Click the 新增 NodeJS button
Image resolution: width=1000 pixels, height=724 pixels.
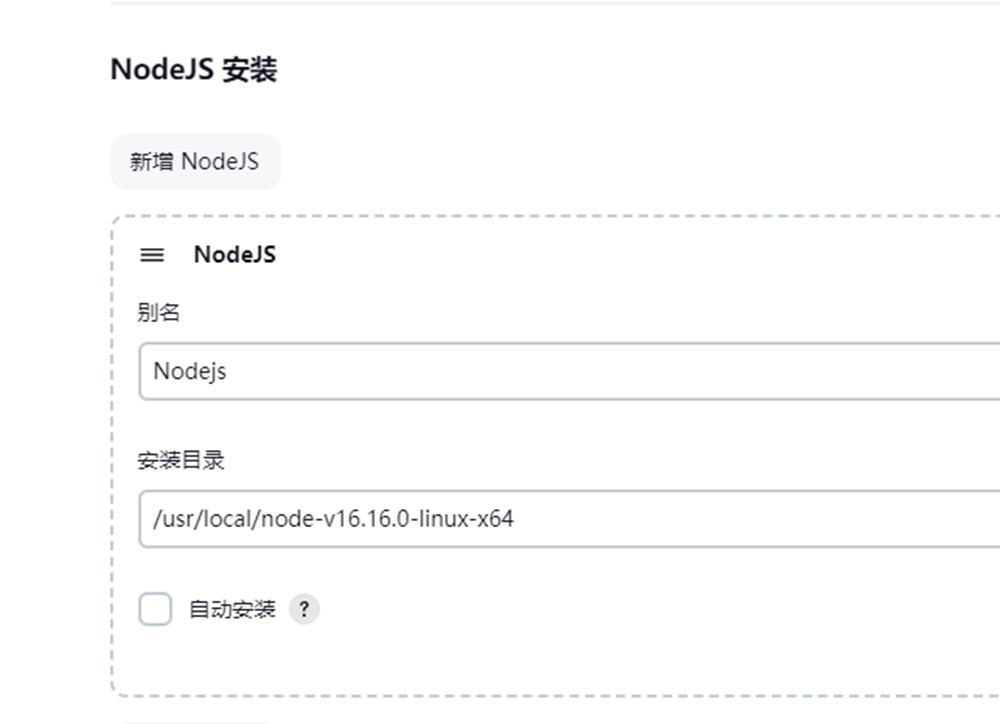pyautogui.click(x=195, y=161)
